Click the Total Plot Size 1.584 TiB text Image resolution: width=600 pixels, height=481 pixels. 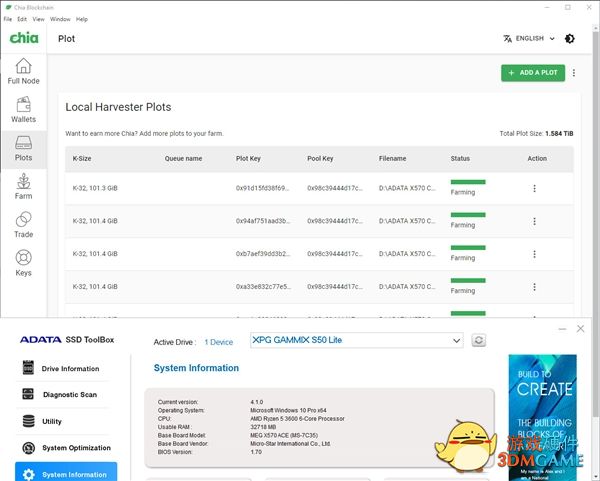coord(536,134)
